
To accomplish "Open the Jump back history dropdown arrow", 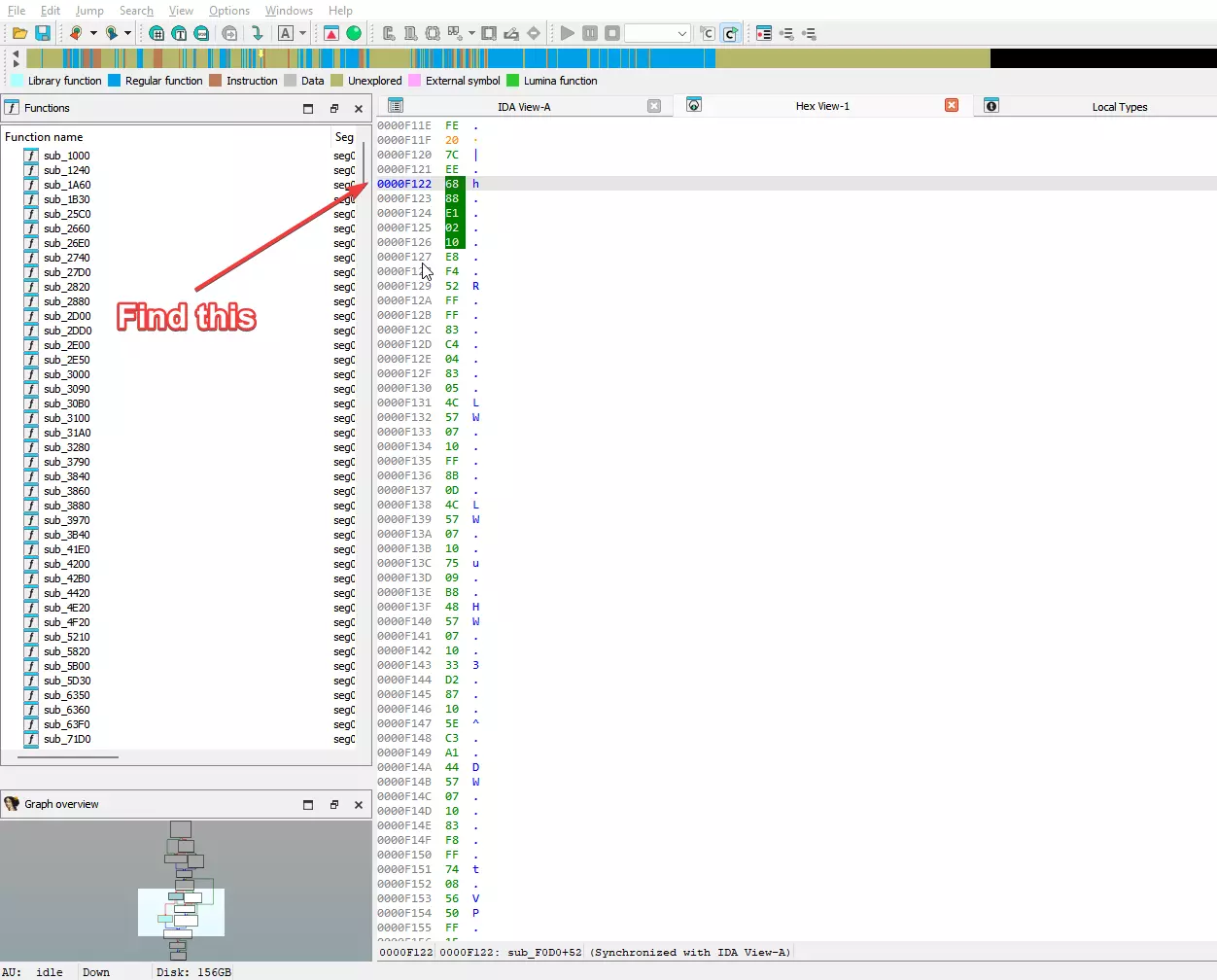I will pos(93,33).
